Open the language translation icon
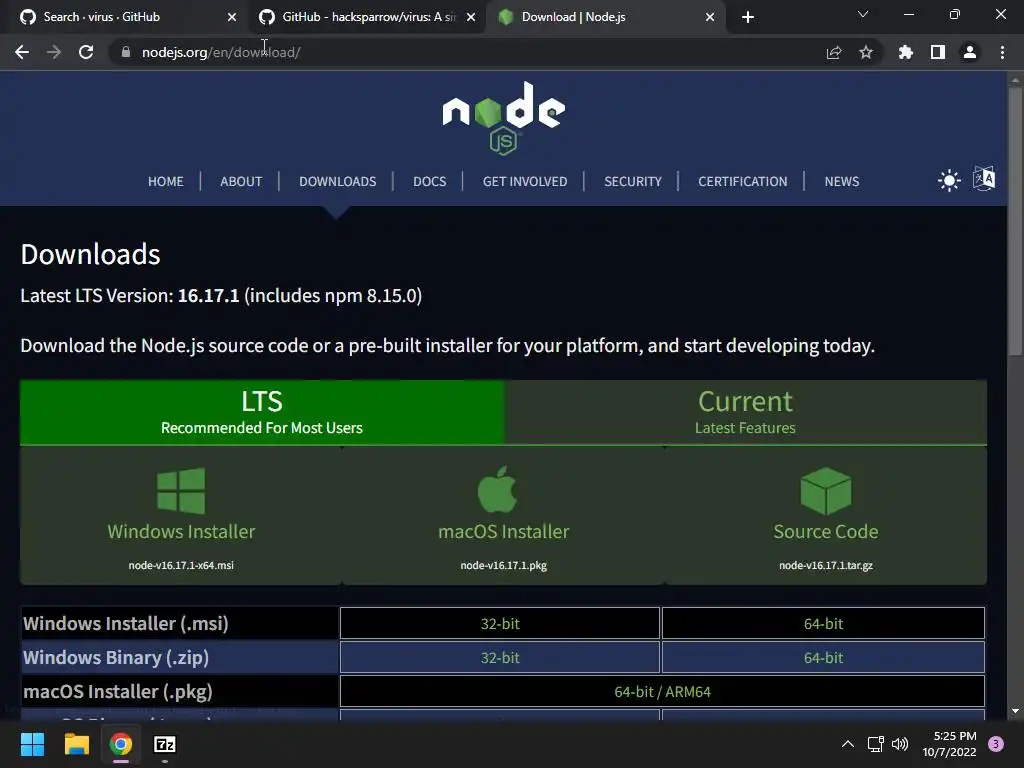Screen dimensions: 1024x768 tap(984, 178)
